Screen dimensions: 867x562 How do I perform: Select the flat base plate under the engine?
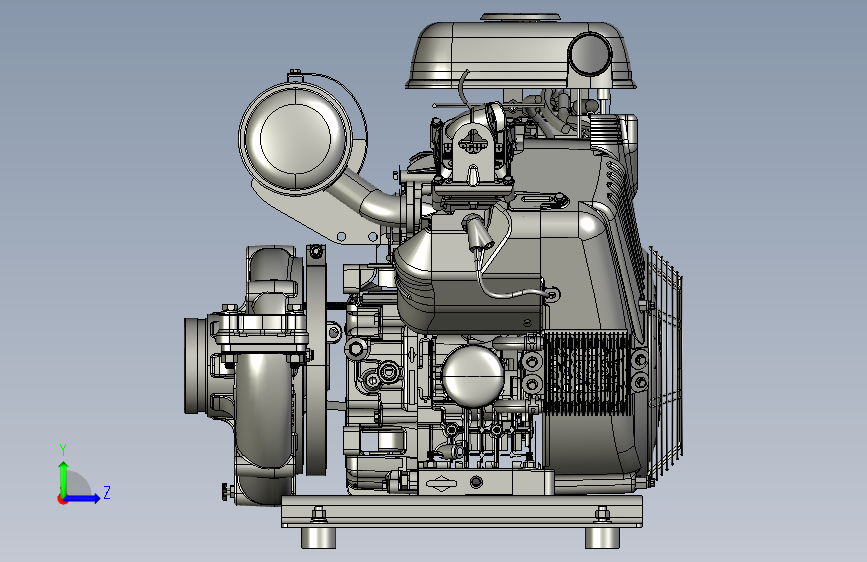(x=462, y=512)
